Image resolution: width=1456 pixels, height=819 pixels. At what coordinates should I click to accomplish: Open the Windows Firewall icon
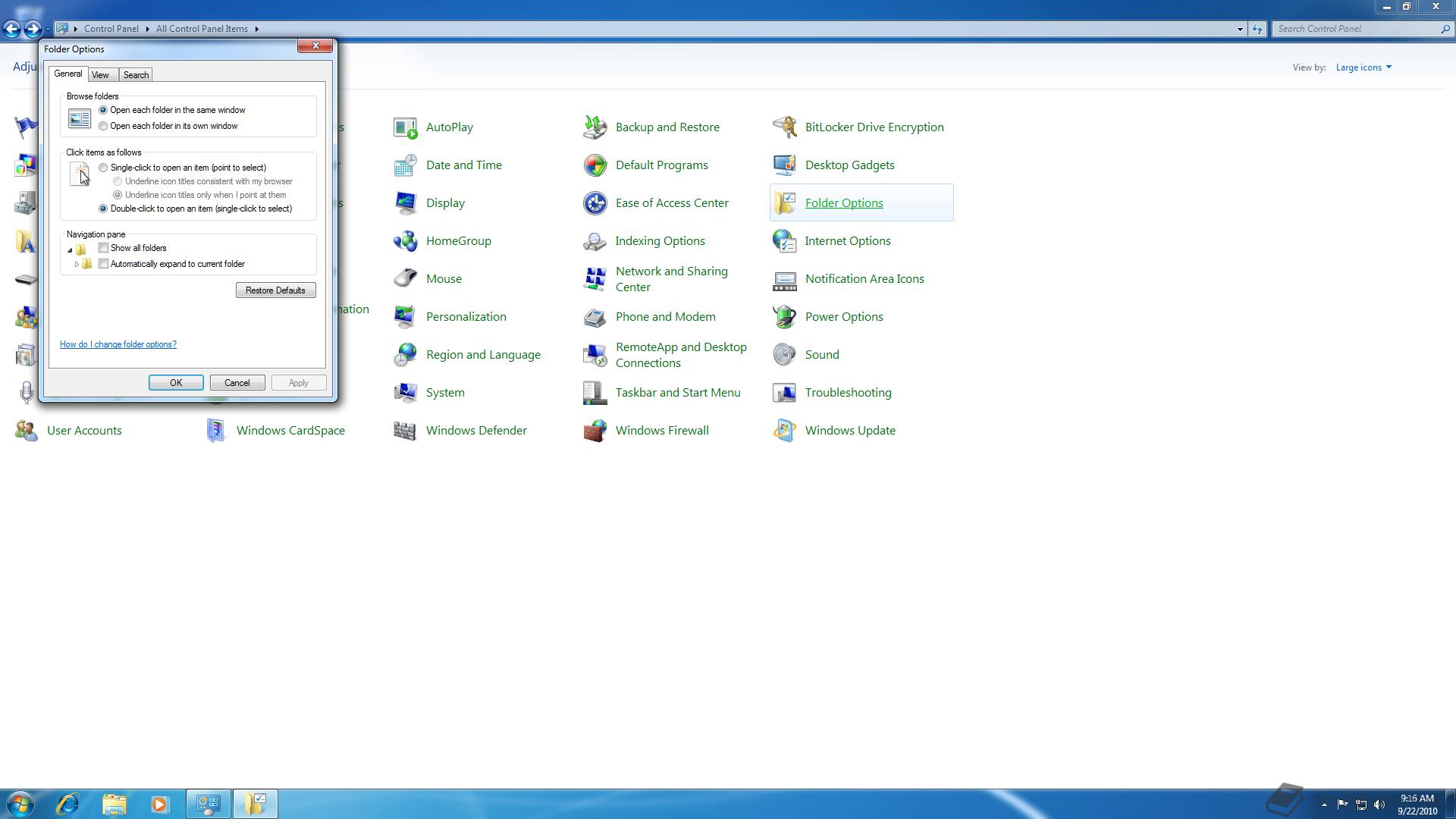pos(595,431)
